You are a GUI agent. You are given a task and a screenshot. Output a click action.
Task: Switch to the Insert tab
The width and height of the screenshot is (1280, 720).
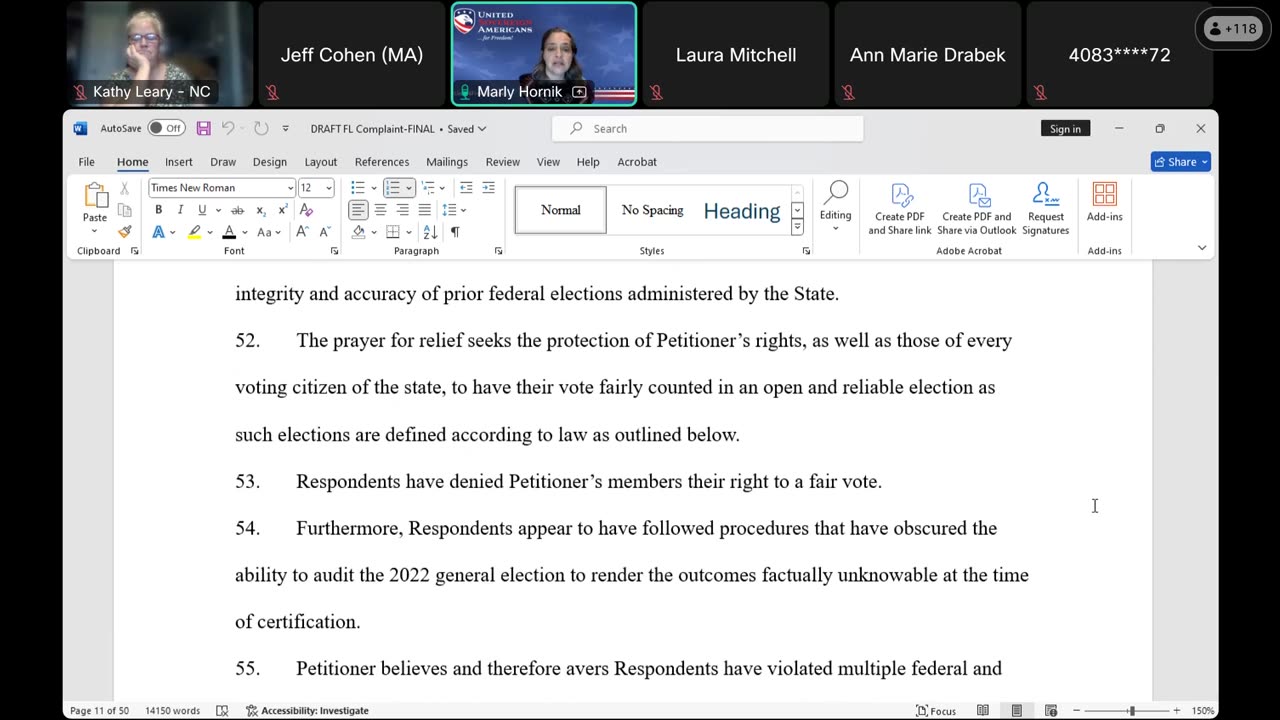[x=179, y=162]
